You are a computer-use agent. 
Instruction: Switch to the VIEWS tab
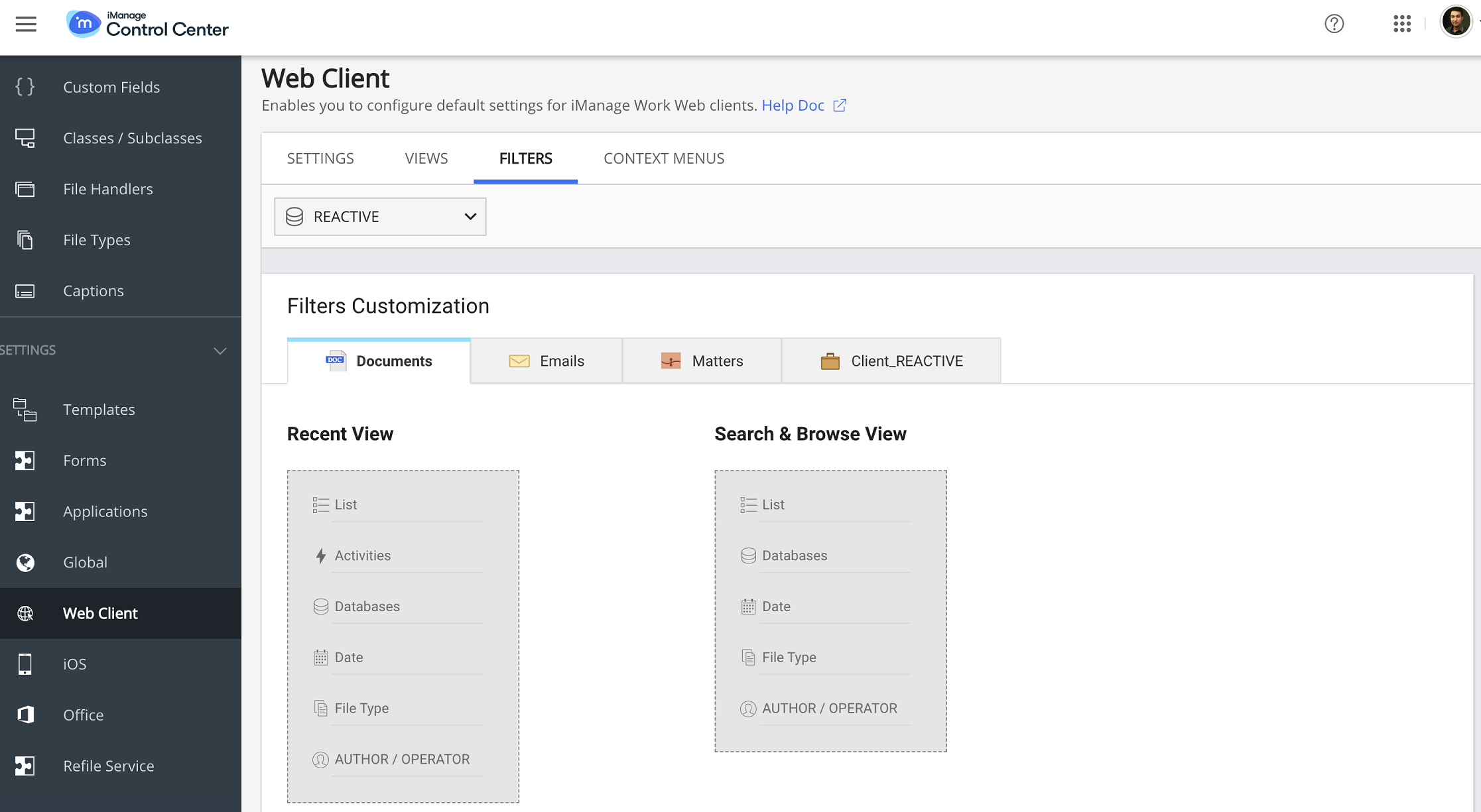click(x=426, y=158)
